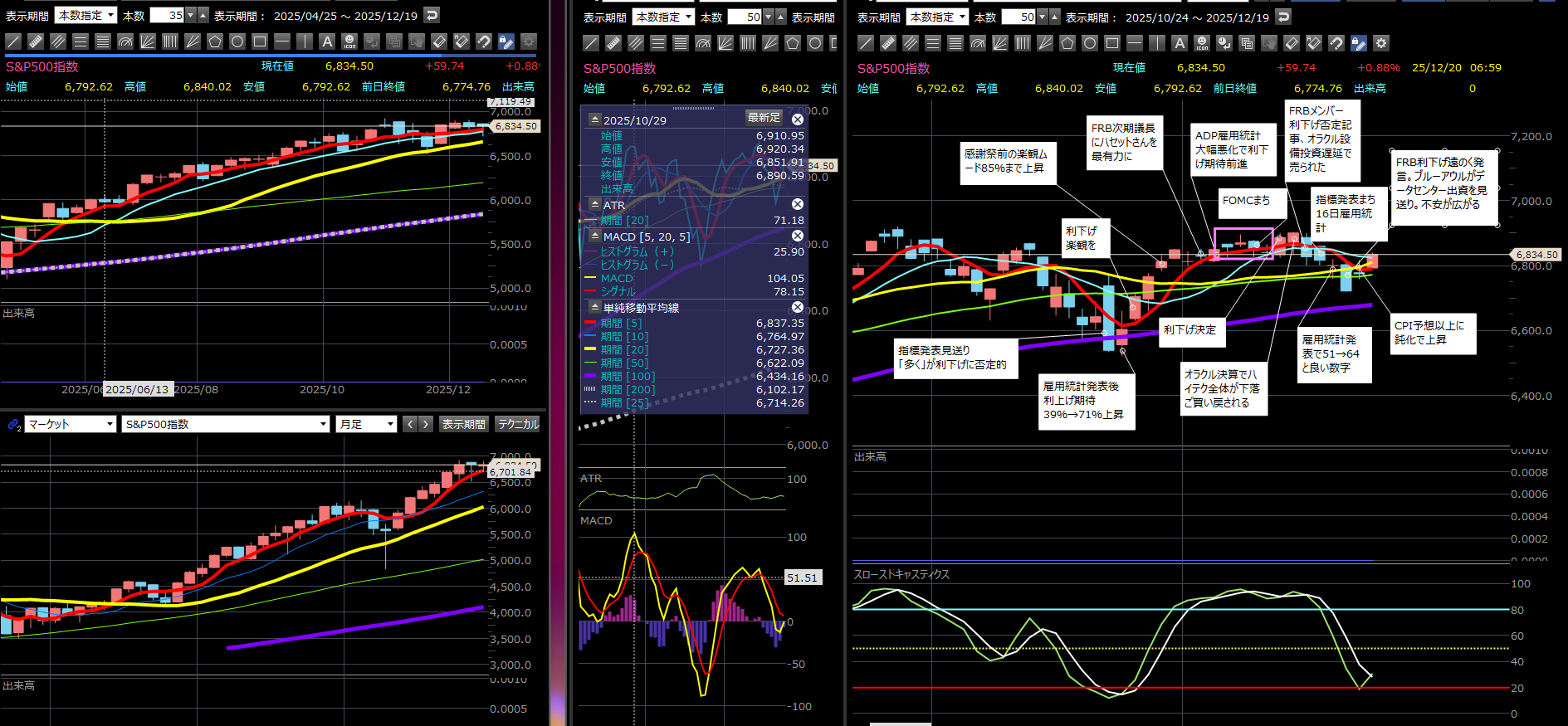Collapse the 単純移動平均線 section in legend
The width and height of the screenshot is (1568, 726).
pyautogui.click(x=594, y=308)
